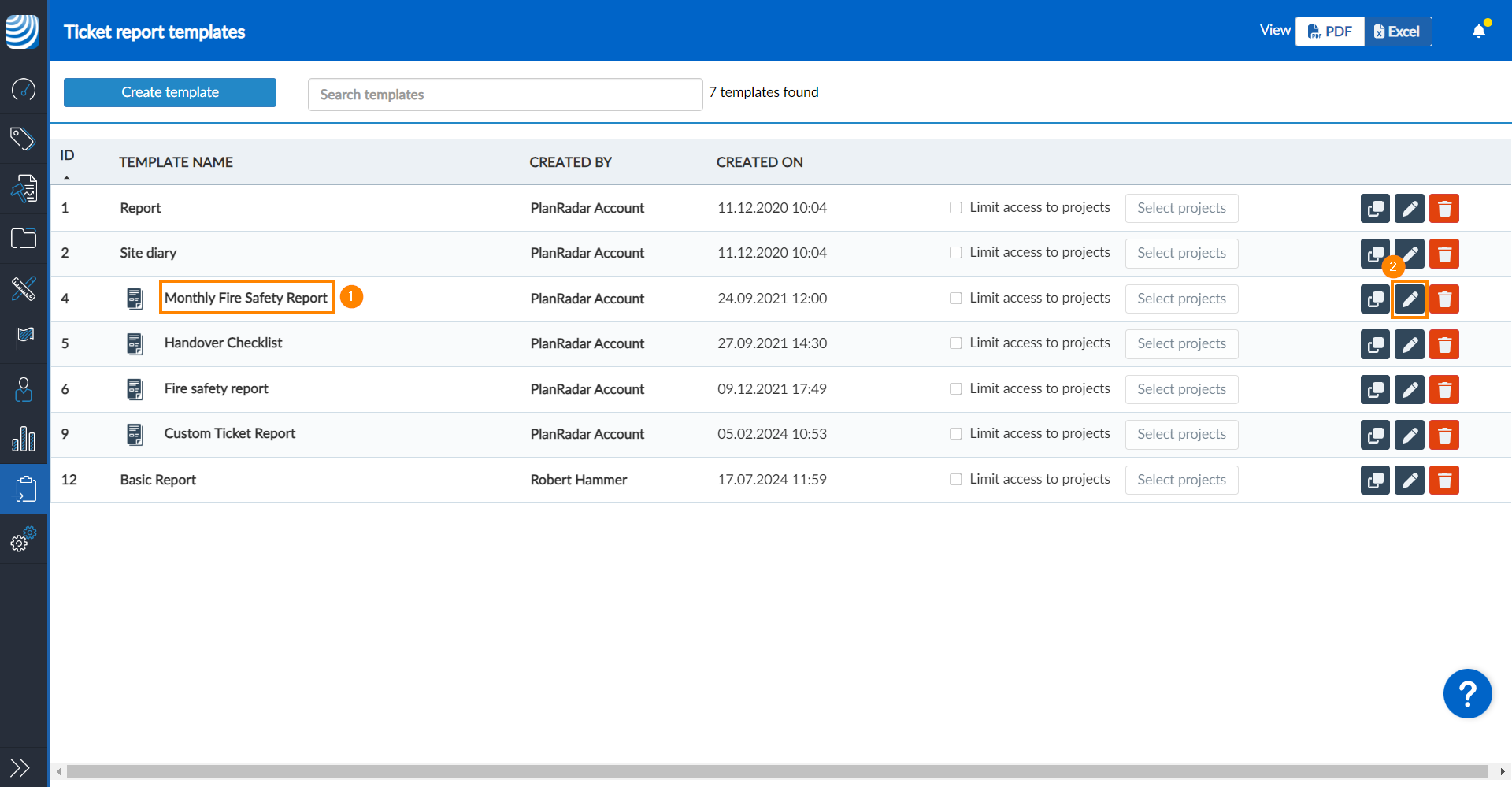This screenshot has width=1512, height=787.
Task: Duplicate the Handover Checklist template
Action: point(1374,344)
